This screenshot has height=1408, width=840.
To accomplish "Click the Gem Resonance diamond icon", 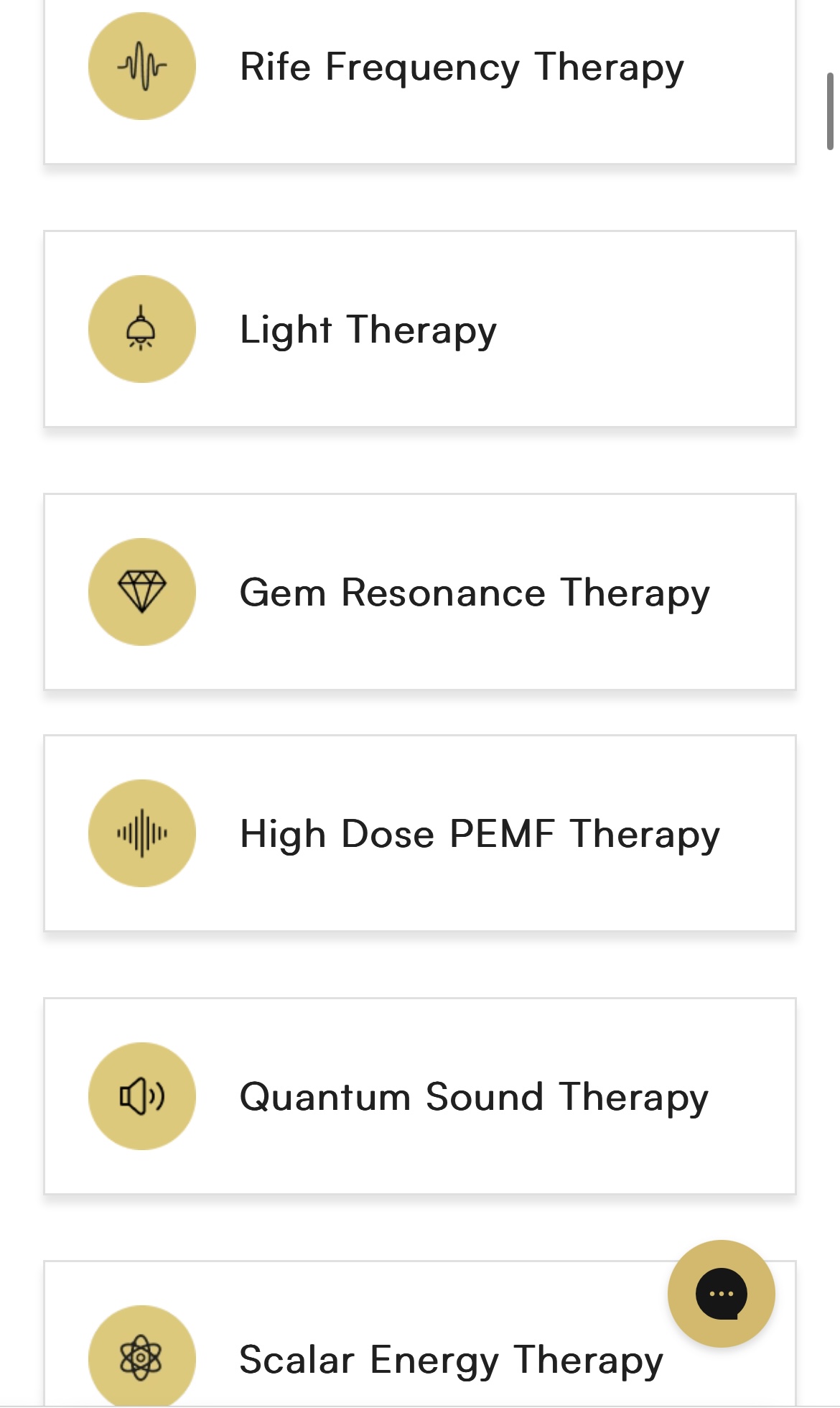I will [142, 592].
